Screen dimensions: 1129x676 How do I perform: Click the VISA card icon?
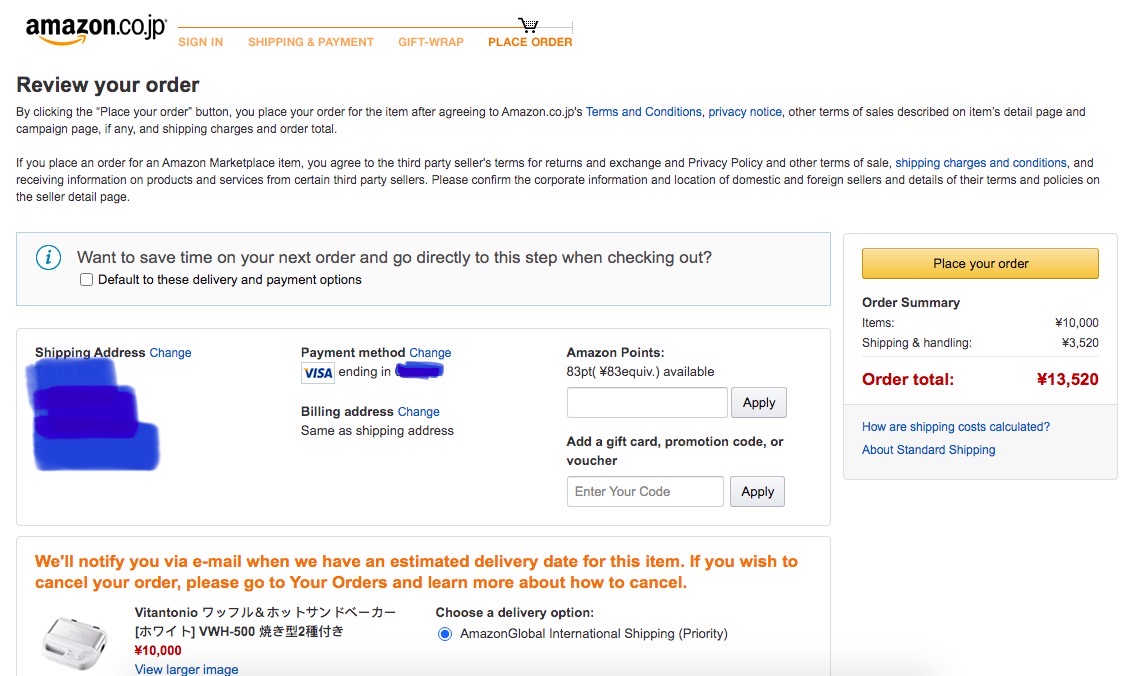(317, 373)
